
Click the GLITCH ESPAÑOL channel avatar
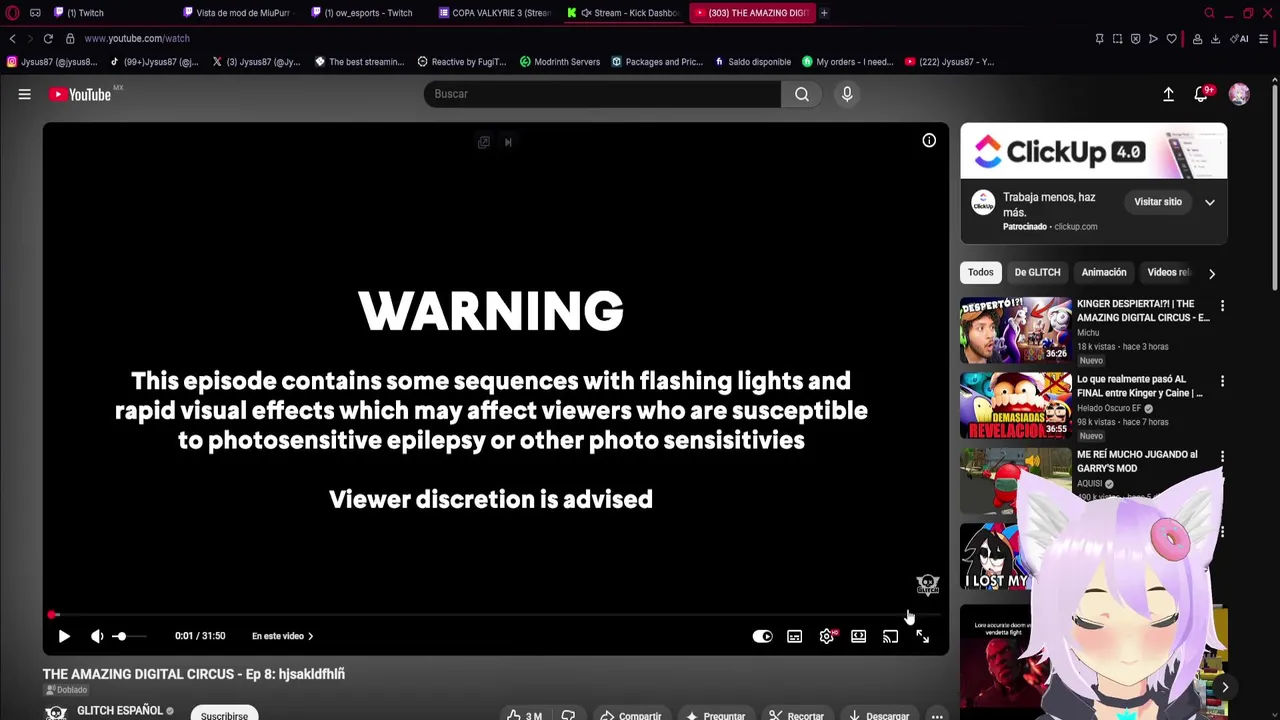(56, 712)
